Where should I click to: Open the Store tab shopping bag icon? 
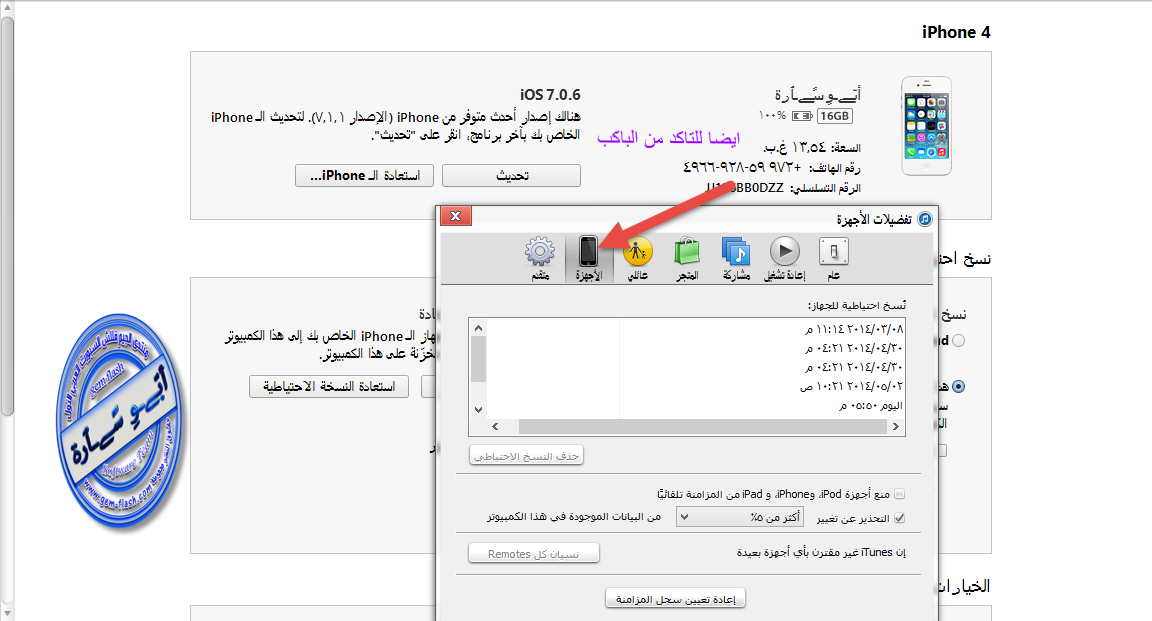pos(687,258)
